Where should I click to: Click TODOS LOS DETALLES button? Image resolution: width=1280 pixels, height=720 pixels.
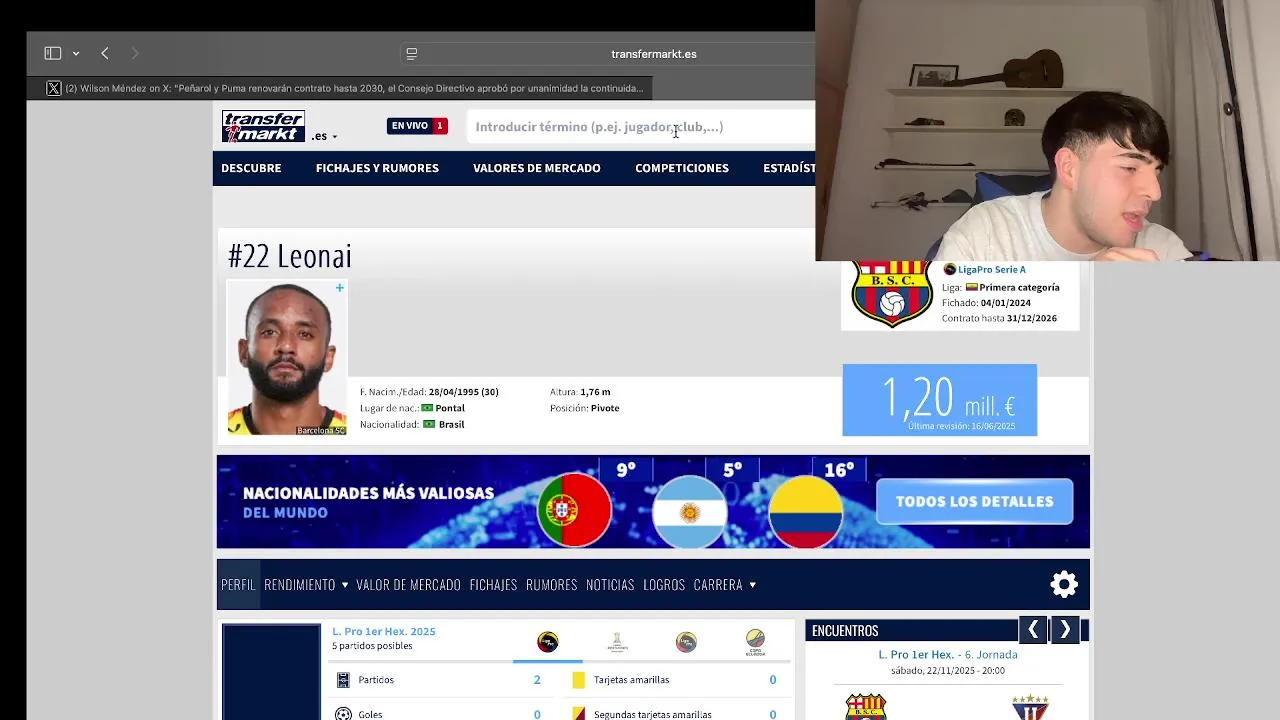click(975, 501)
